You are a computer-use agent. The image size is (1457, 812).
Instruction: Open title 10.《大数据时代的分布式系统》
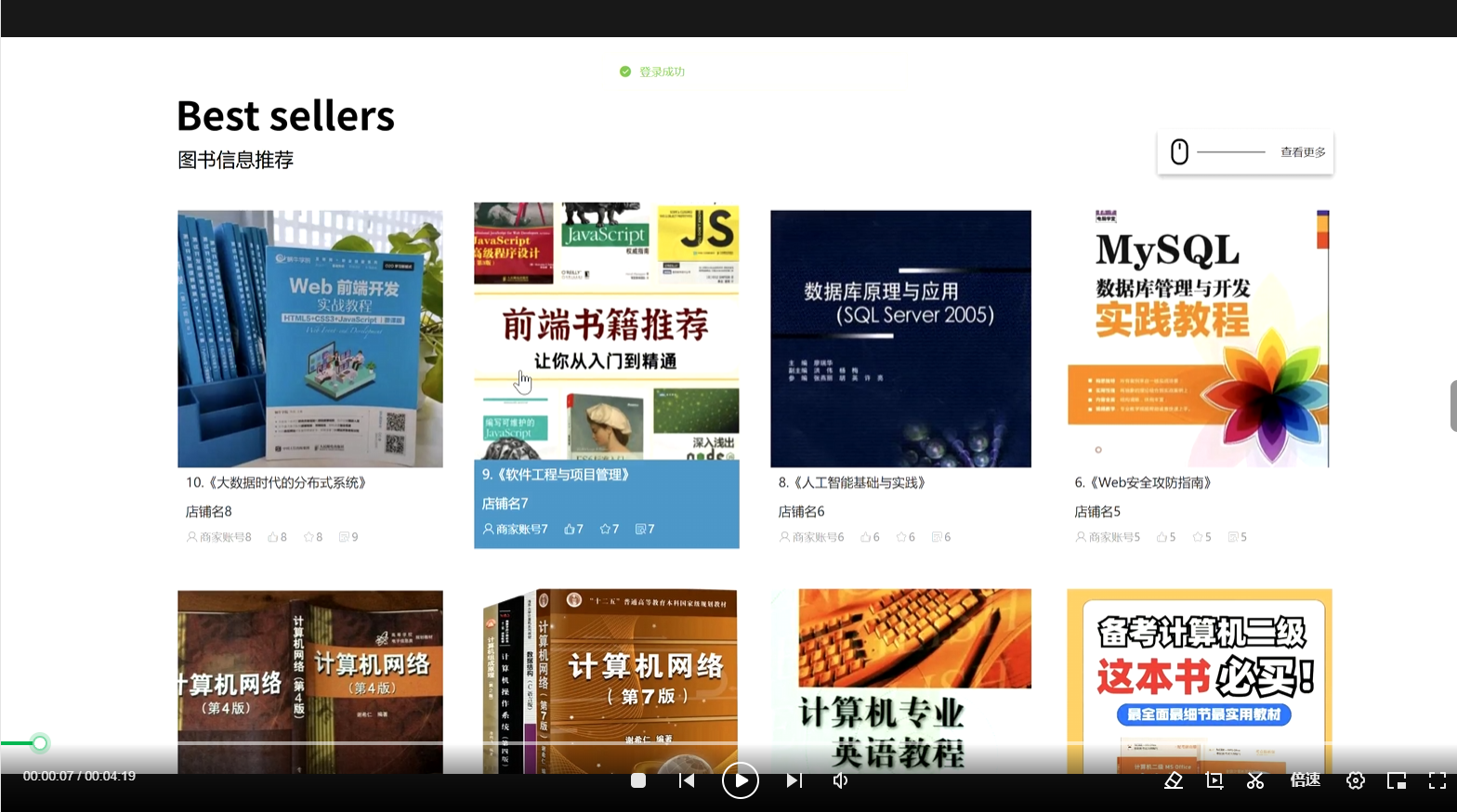[x=278, y=482]
